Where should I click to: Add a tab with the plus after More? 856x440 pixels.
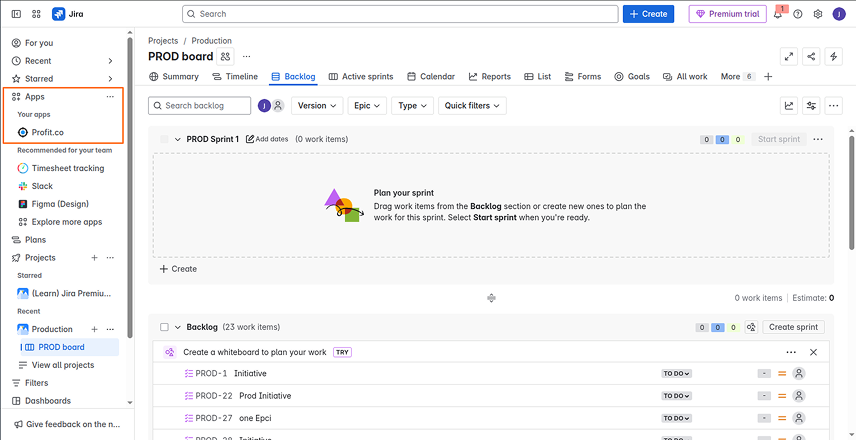(x=768, y=77)
